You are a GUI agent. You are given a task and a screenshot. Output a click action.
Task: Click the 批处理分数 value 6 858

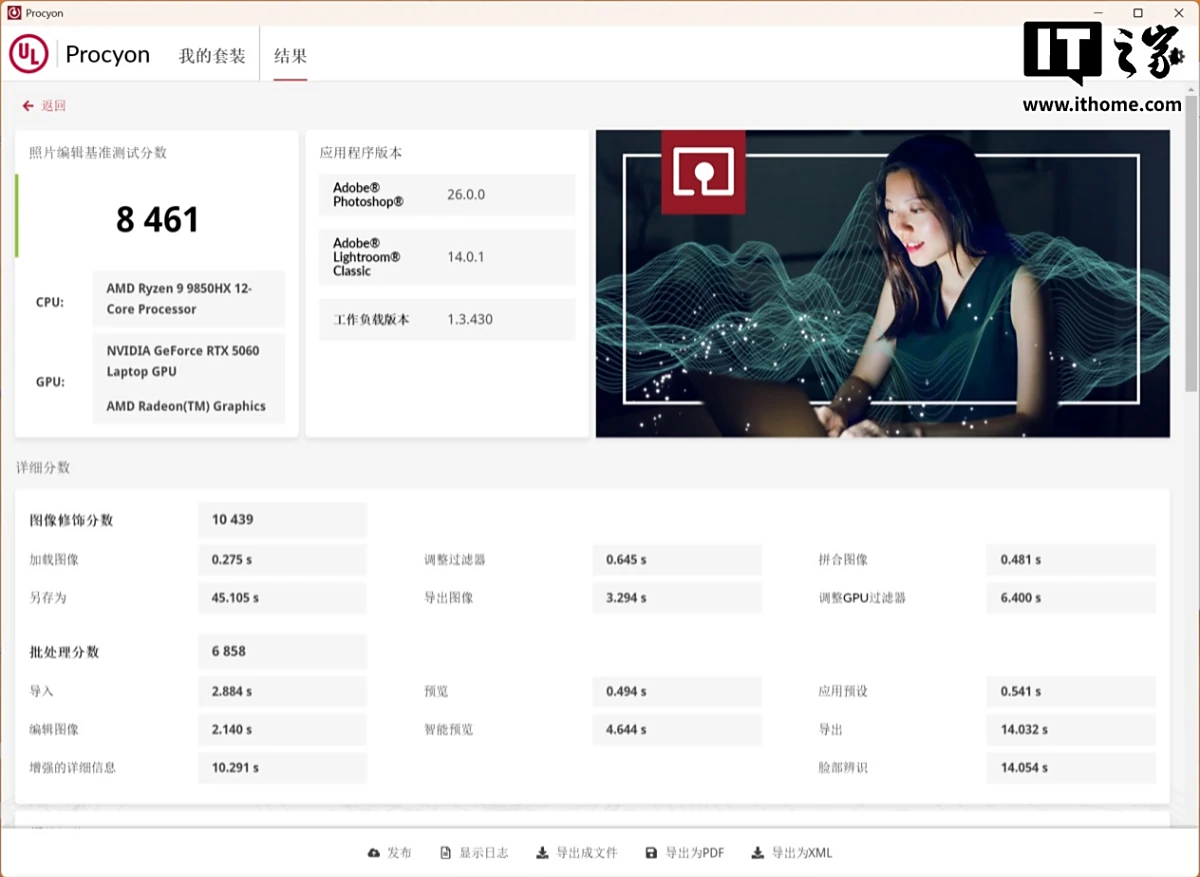point(282,651)
